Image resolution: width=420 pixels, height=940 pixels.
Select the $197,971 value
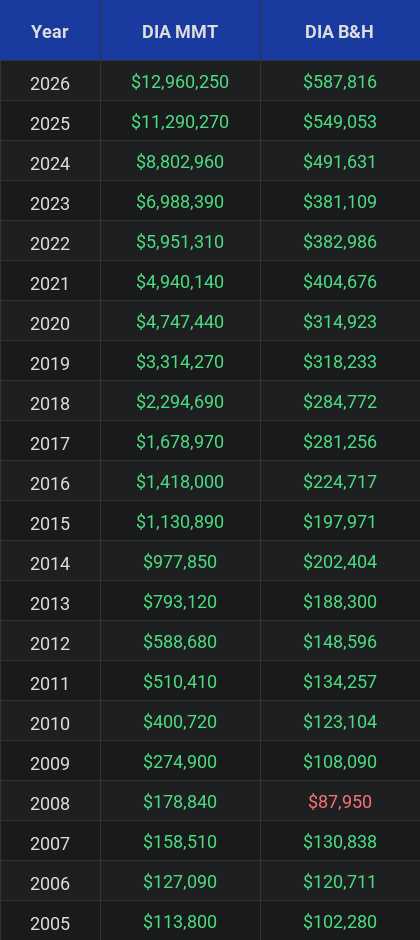pyautogui.click(x=340, y=522)
